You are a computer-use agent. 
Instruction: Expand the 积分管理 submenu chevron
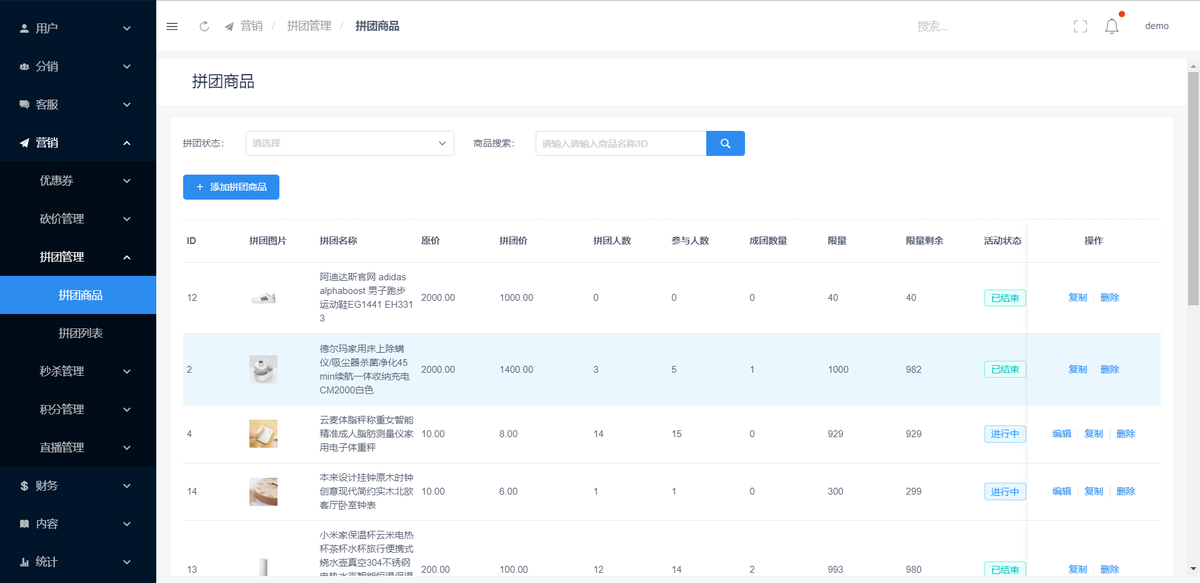point(127,409)
